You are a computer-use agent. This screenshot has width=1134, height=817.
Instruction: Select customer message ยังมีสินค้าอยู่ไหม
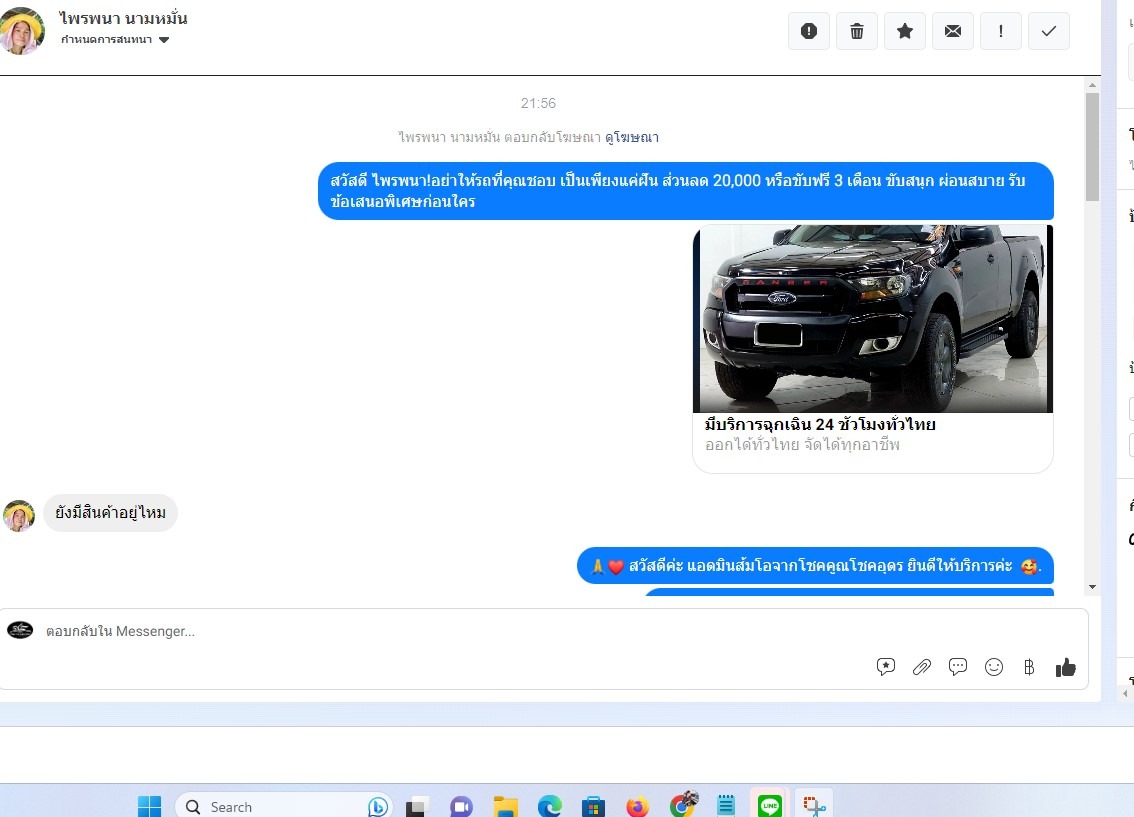(111, 513)
